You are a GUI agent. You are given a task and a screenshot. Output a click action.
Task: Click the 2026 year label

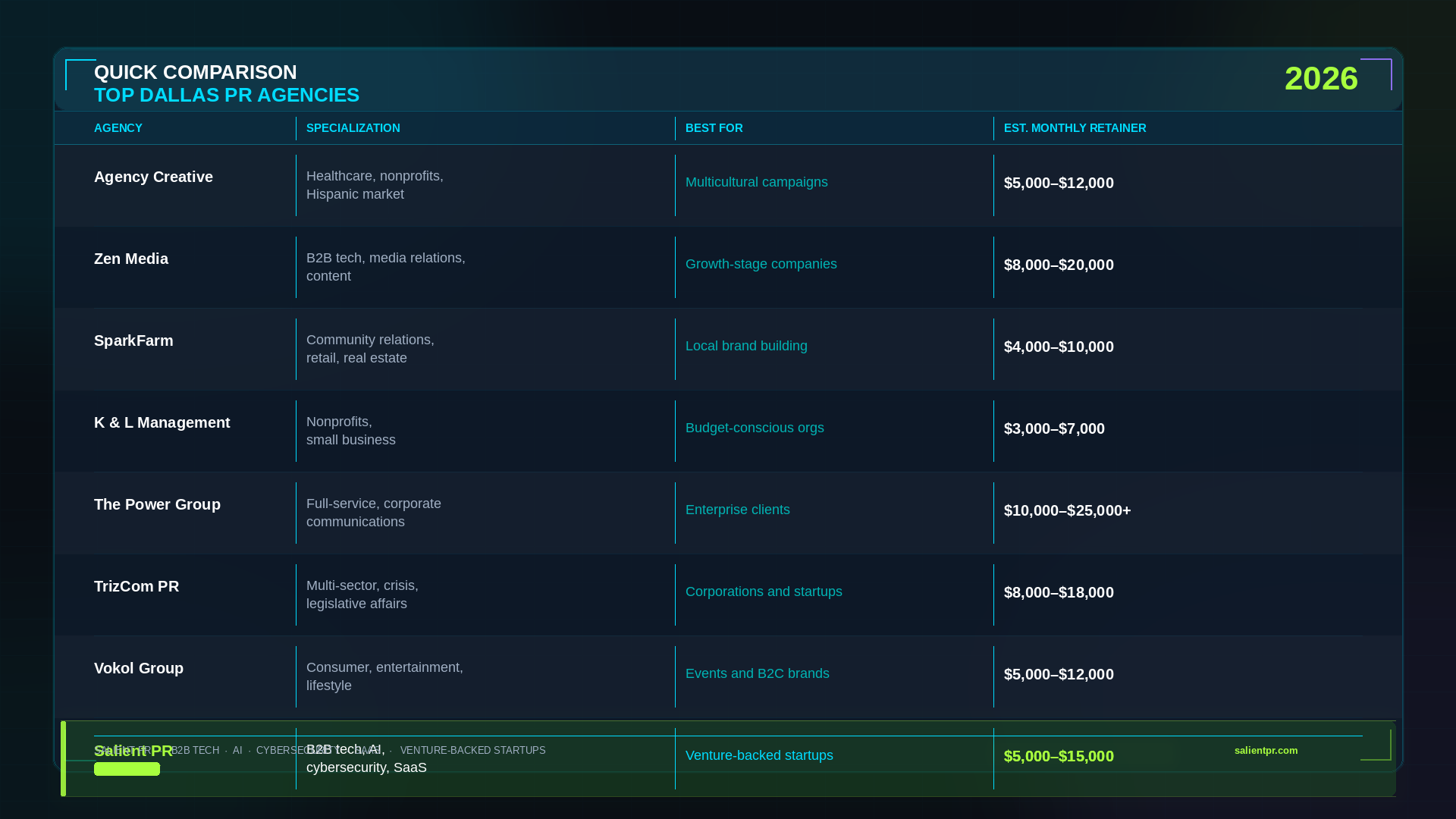click(x=1321, y=79)
